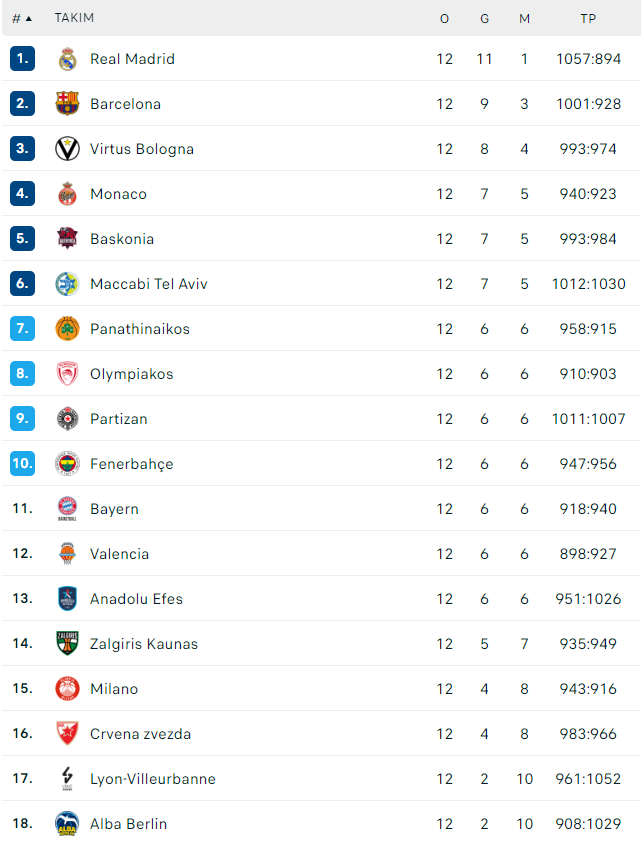Screen dimensions: 641x845
Task: Click the TAKIM column header
Action: pos(74,18)
